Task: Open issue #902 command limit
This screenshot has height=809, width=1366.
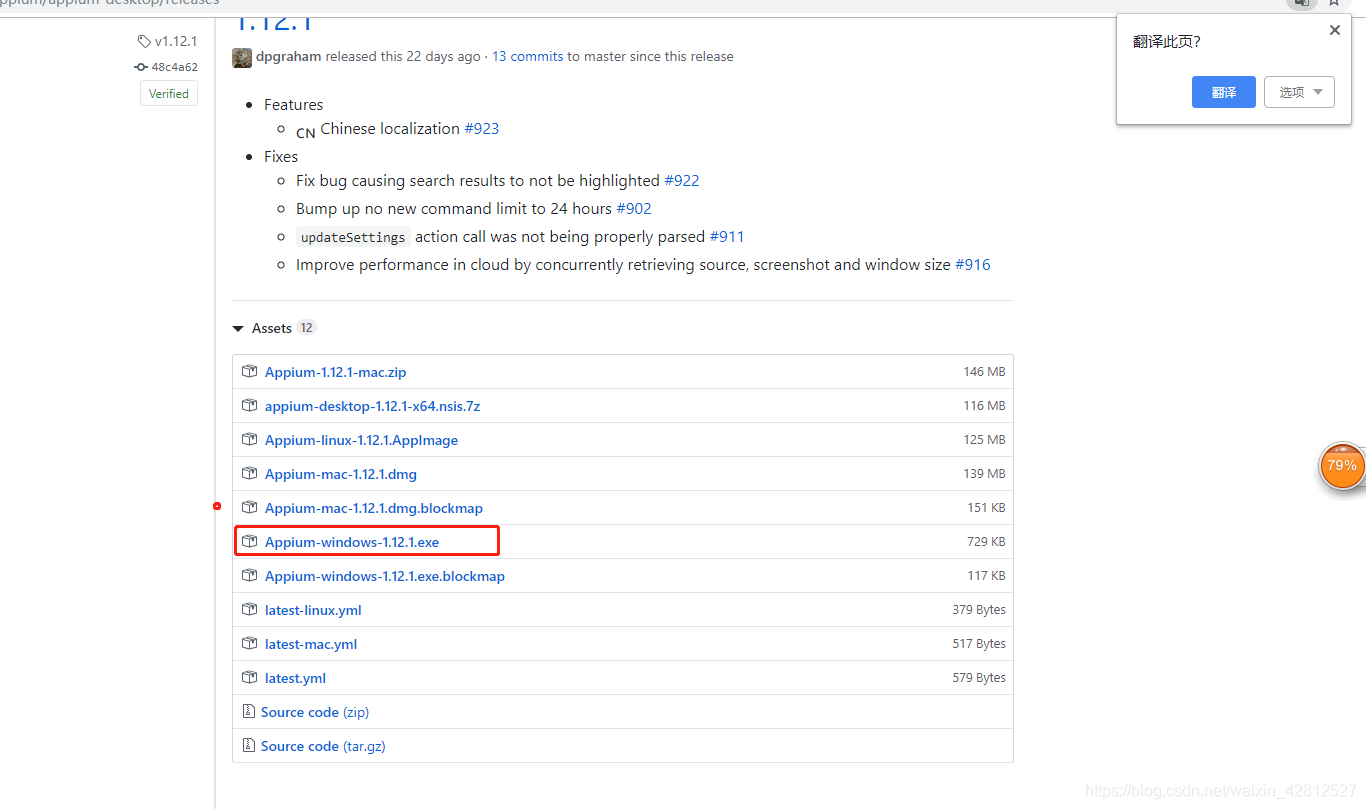Action: tap(634, 208)
